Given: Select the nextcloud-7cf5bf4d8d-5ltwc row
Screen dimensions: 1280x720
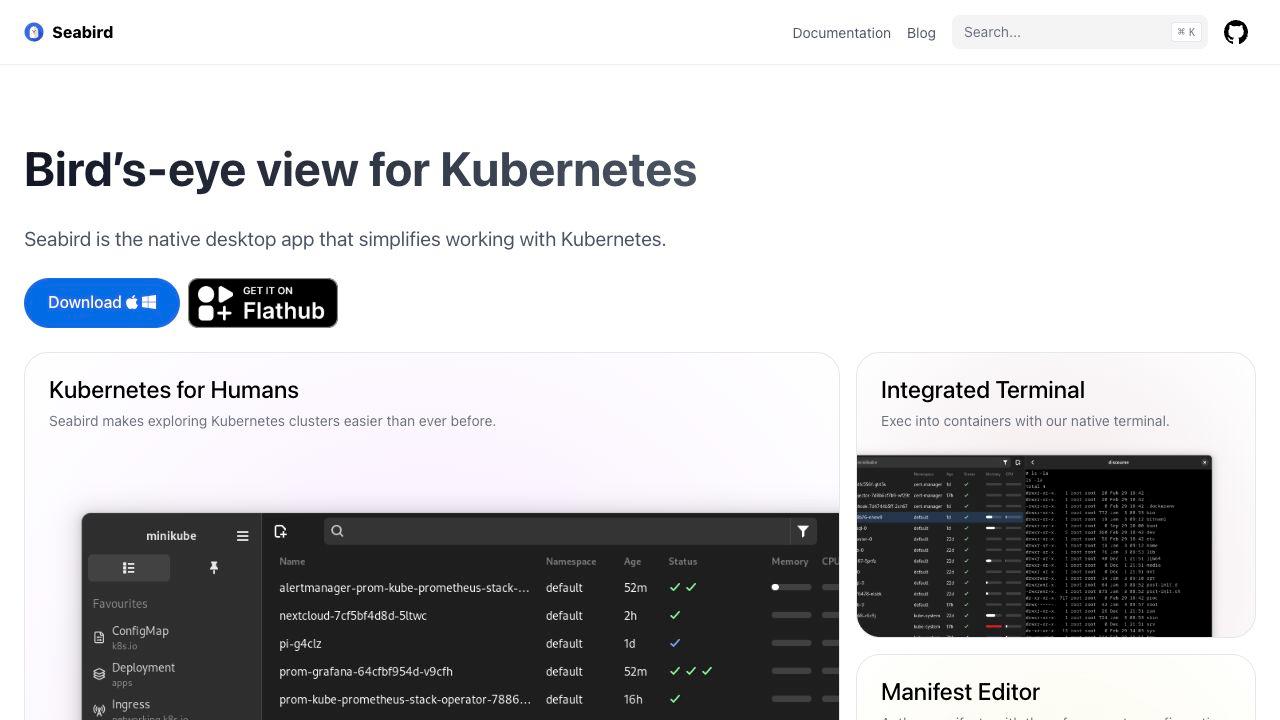Looking at the screenshot, I should [551, 616].
